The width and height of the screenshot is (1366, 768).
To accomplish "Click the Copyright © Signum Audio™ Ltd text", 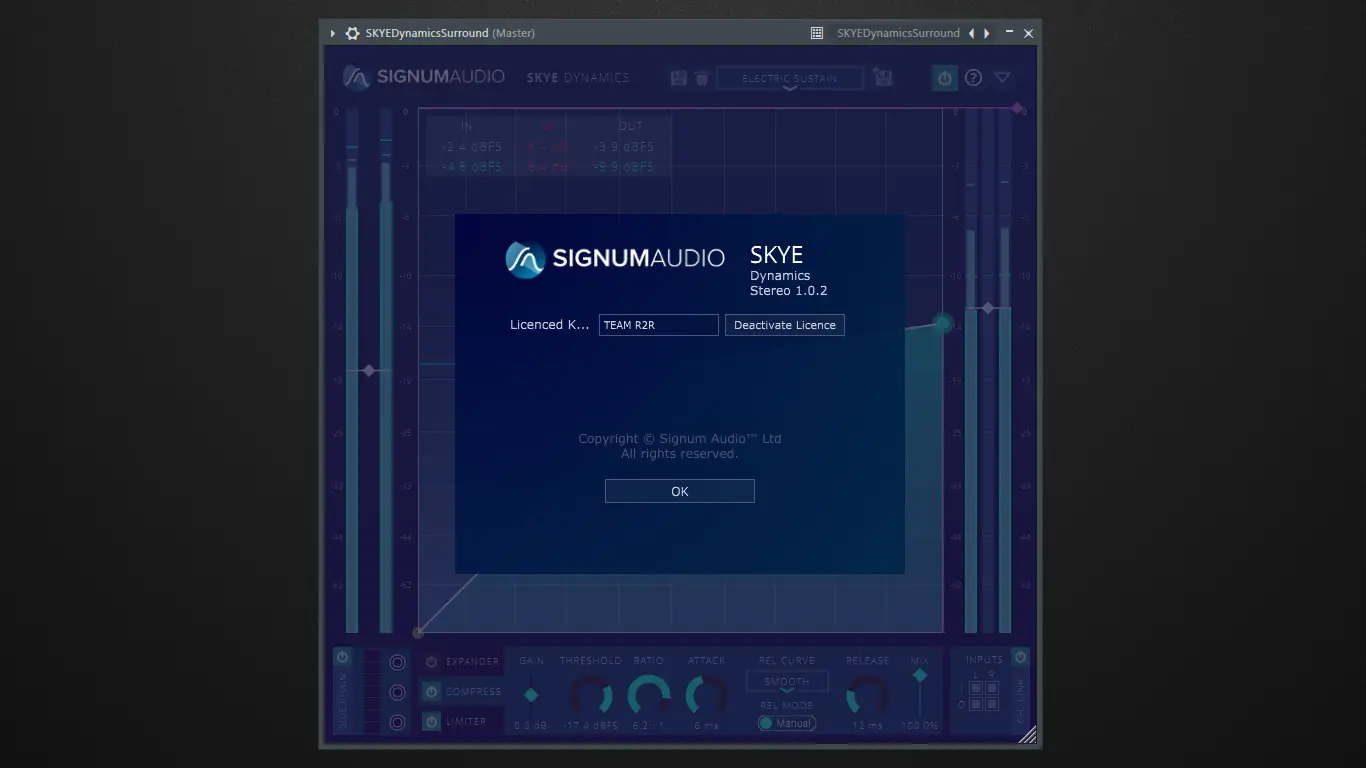I will (680, 439).
